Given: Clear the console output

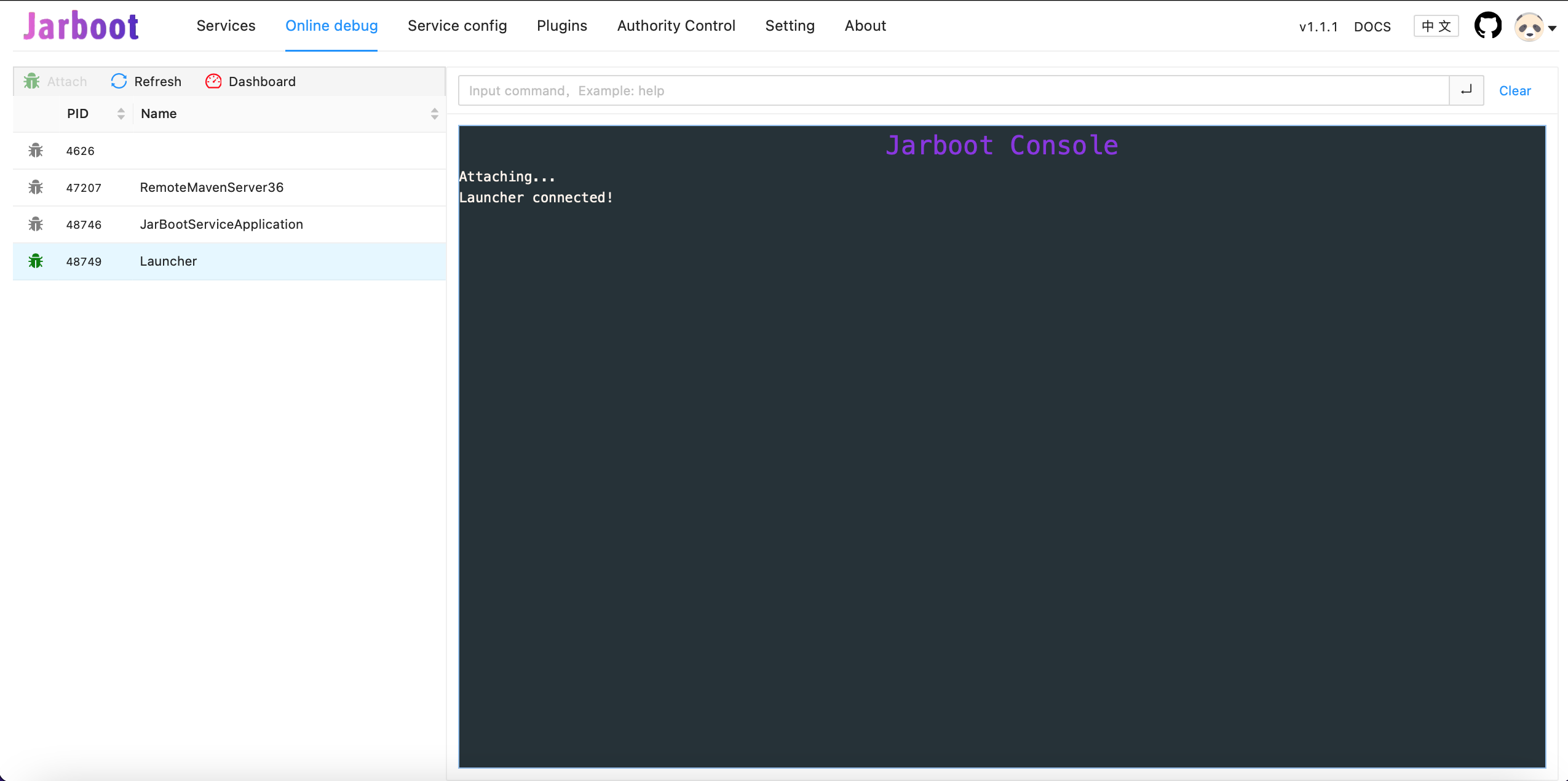Looking at the screenshot, I should pyautogui.click(x=1515, y=90).
